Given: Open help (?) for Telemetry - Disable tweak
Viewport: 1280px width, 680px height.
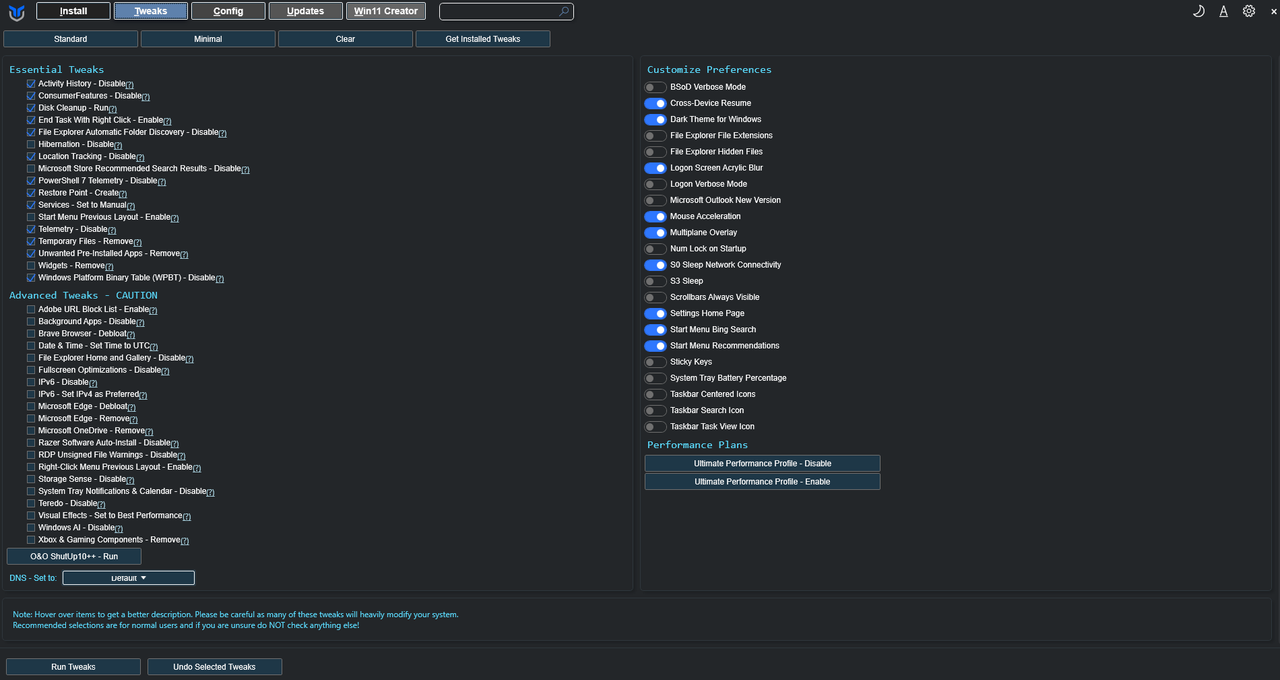Looking at the screenshot, I should [x=111, y=230].
